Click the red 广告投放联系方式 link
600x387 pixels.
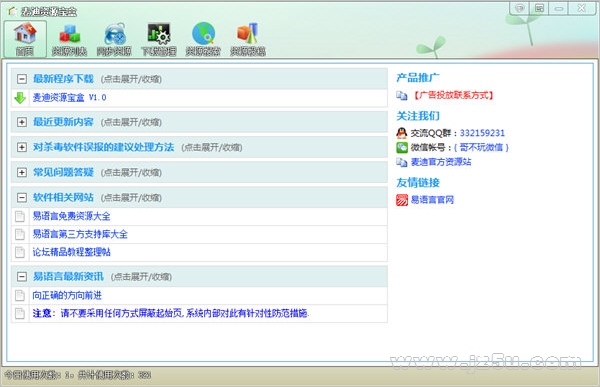click(453, 95)
